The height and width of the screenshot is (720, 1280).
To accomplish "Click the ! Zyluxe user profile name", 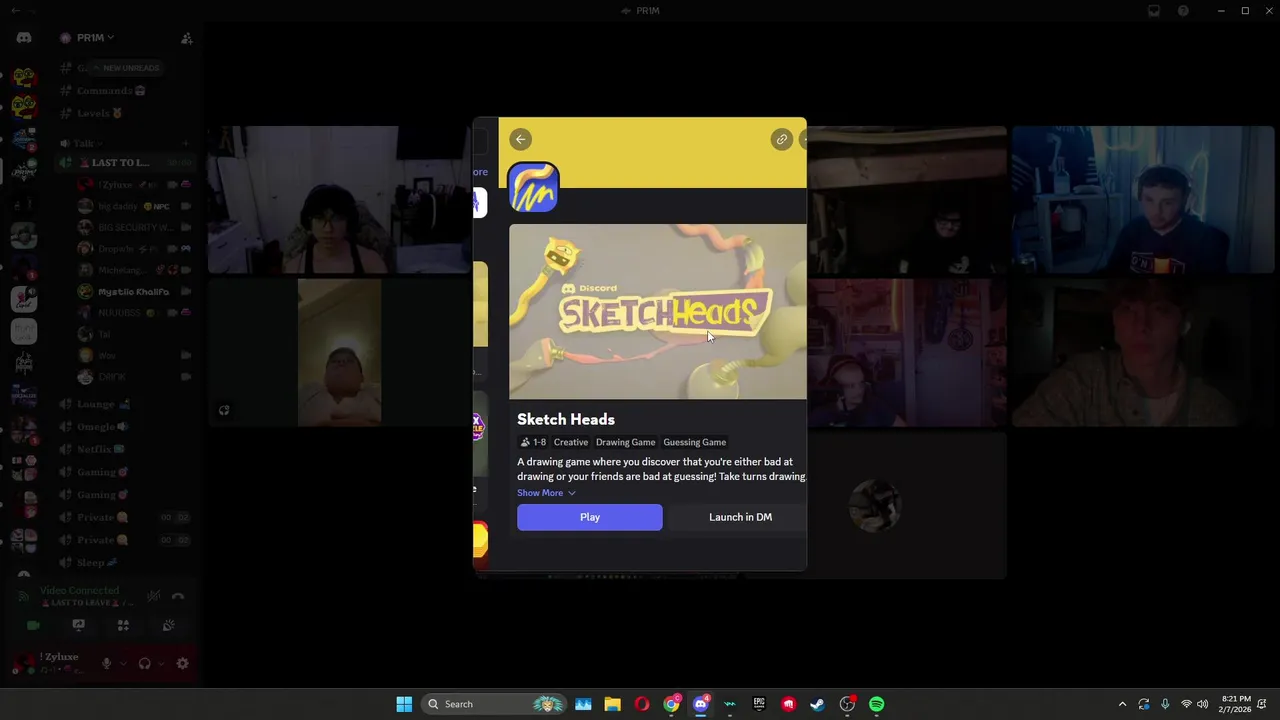I will tap(60, 657).
